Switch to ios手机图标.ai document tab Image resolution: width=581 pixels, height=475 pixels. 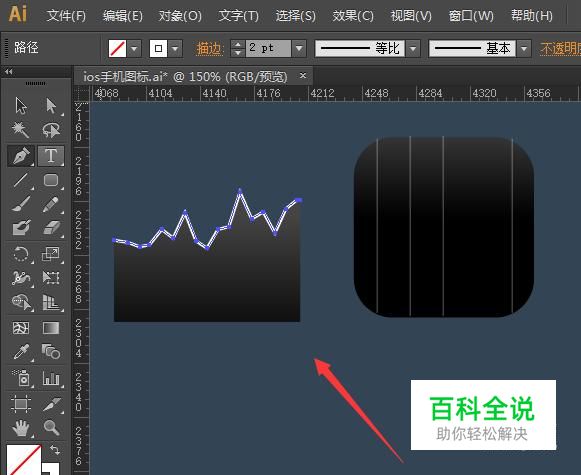185,77
